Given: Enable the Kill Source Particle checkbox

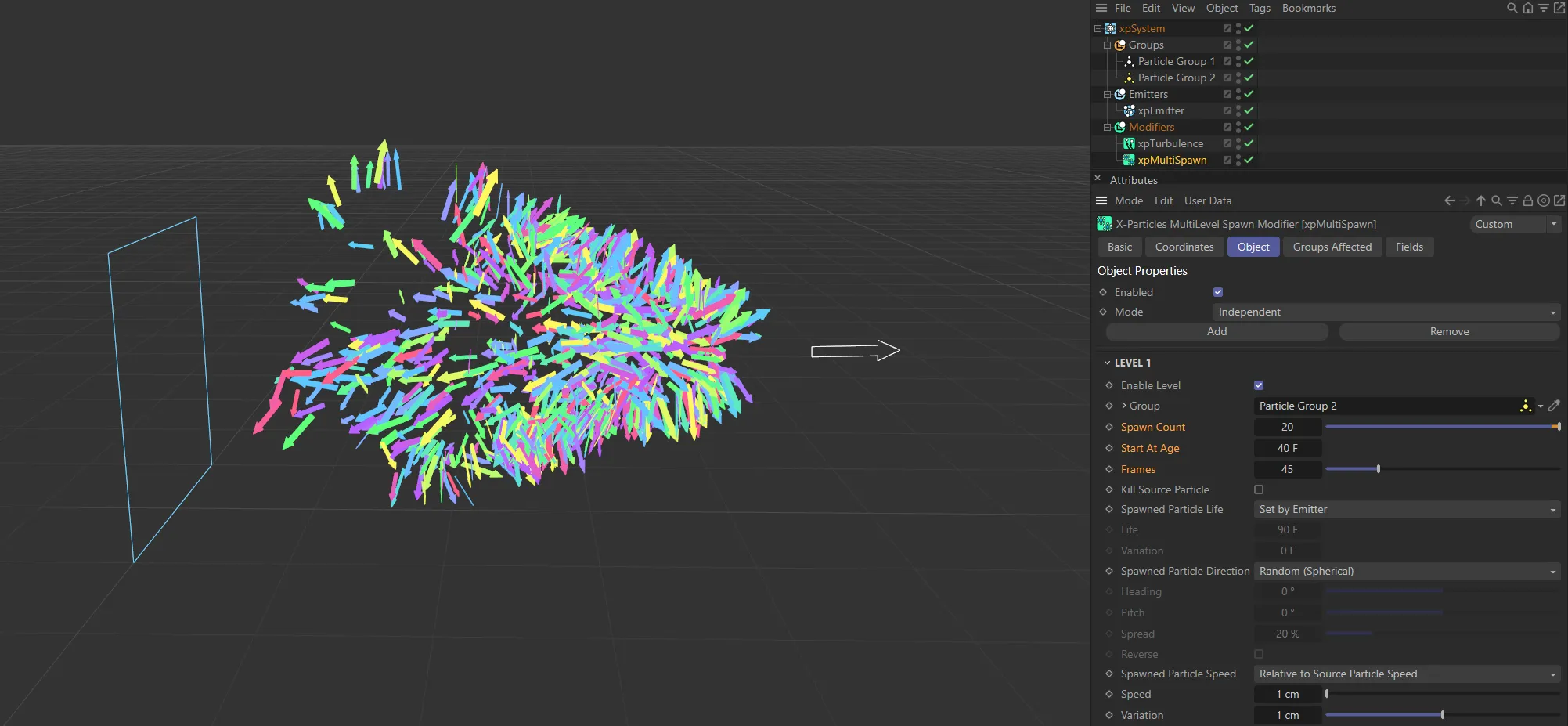Looking at the screenshot, I should tap(1258, 489).
